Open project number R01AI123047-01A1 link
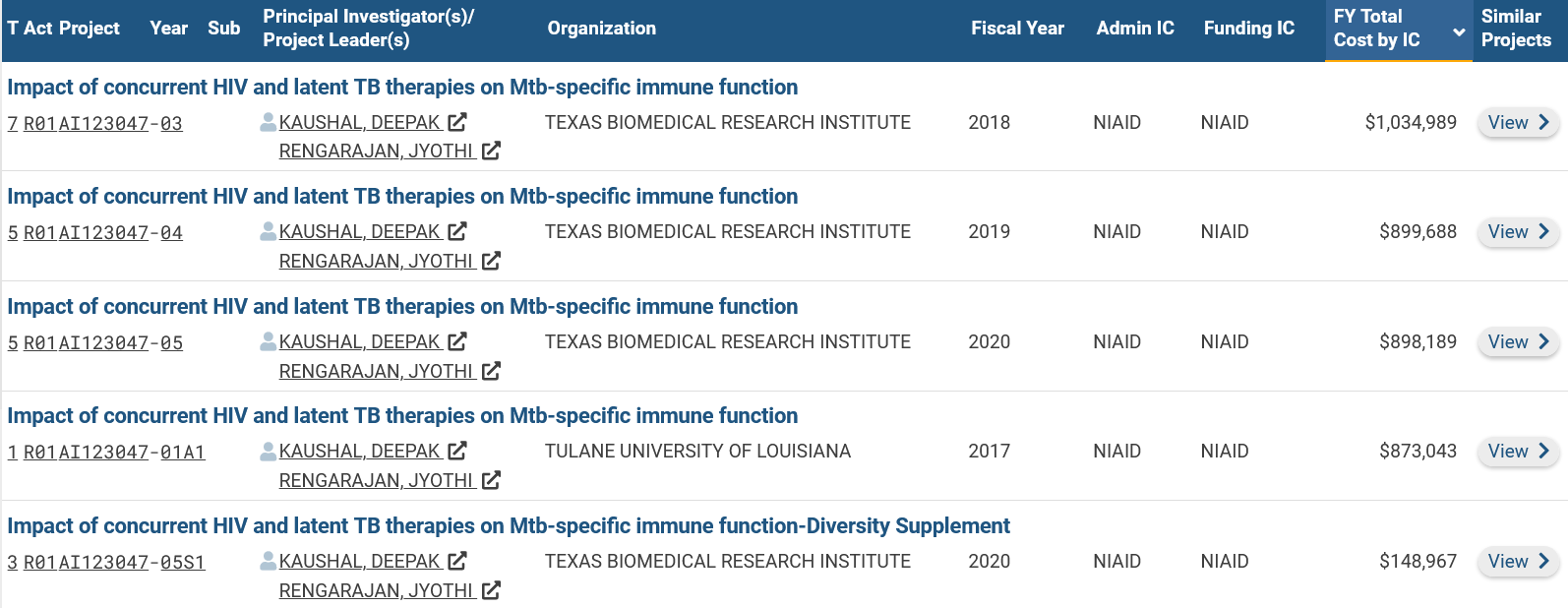This screenshot has height=608, width=1568. (x=114, y=452)
